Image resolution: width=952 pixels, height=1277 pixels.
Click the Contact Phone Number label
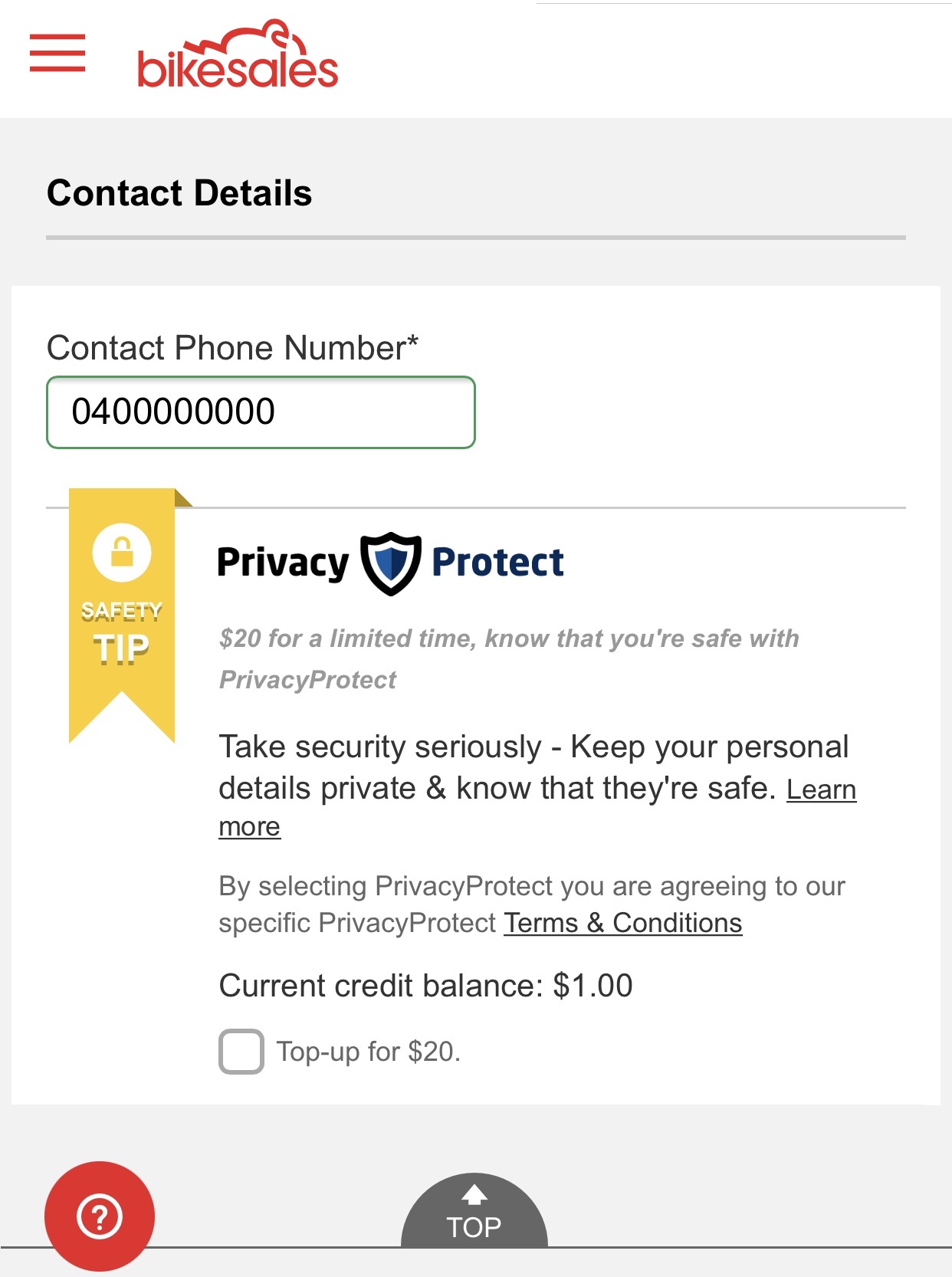pos(233,348)
